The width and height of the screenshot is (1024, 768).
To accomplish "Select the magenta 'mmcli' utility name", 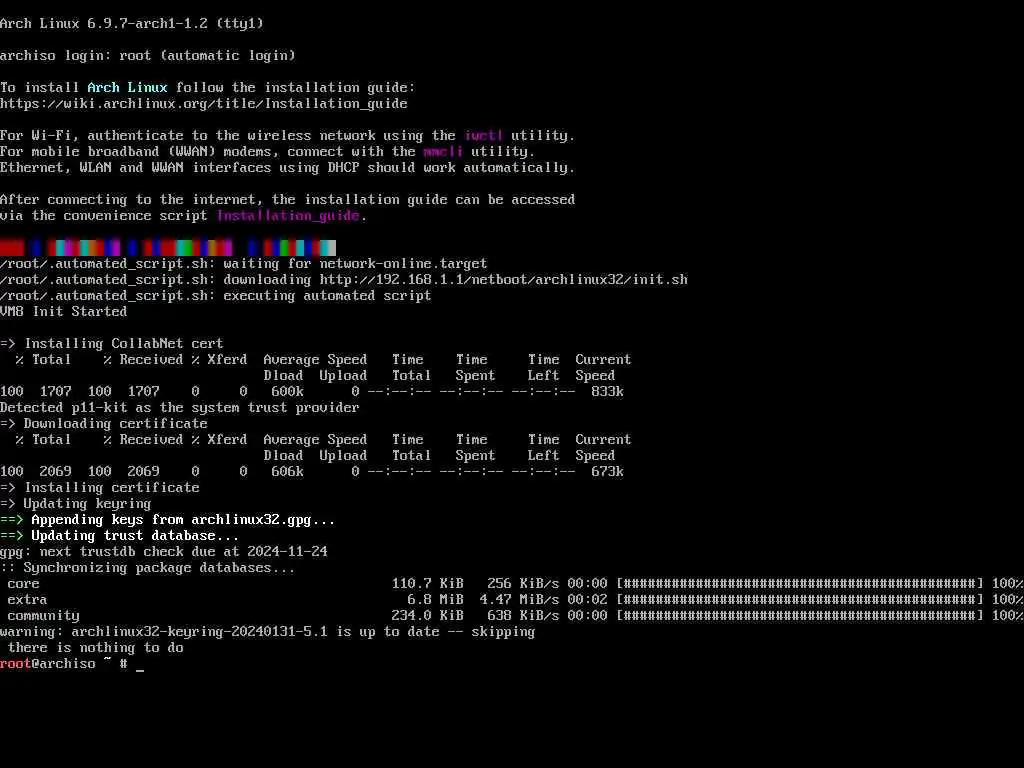I will (443, 151).
